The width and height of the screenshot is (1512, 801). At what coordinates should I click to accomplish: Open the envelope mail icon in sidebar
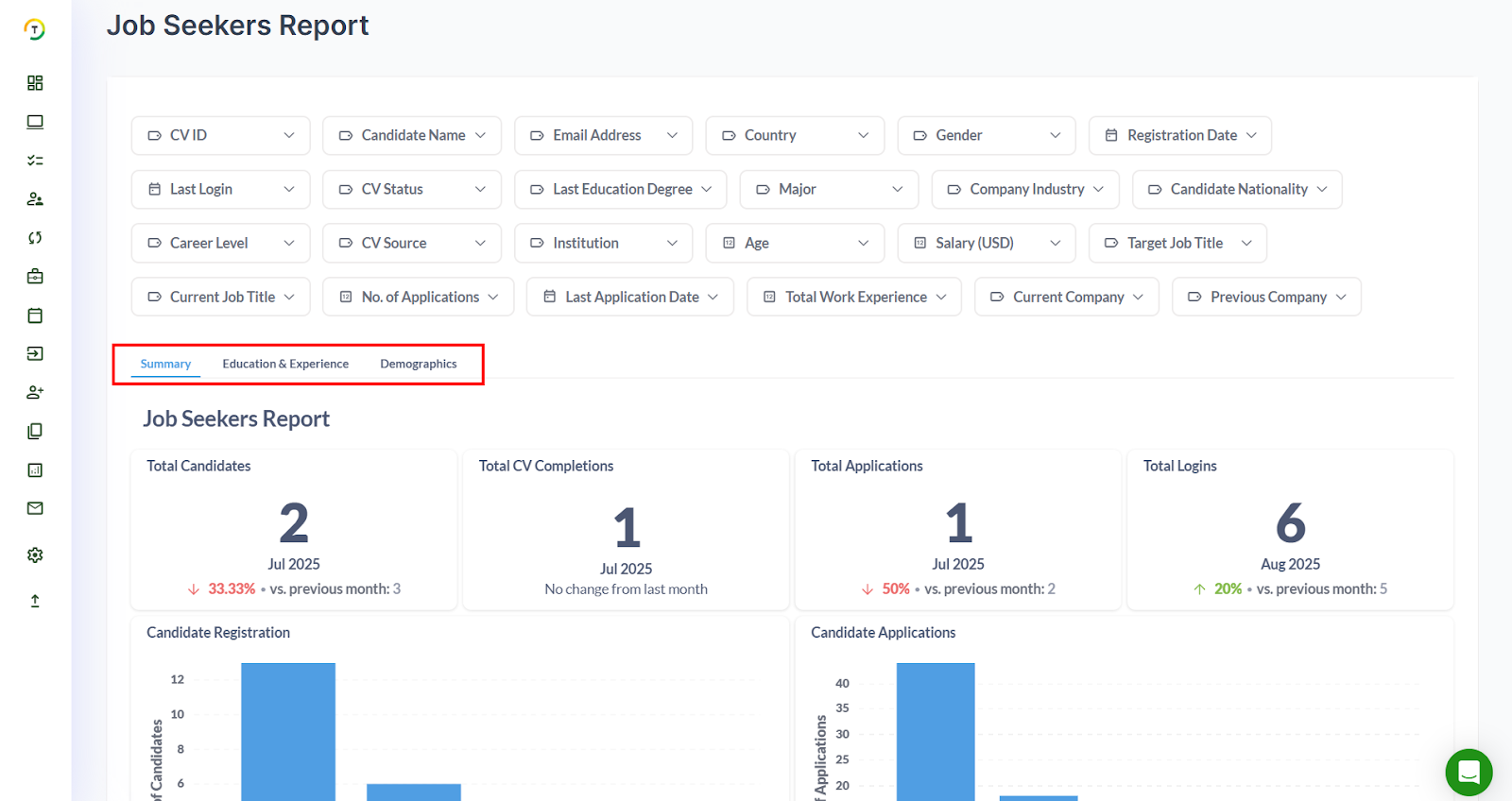[x=35, y=508]
